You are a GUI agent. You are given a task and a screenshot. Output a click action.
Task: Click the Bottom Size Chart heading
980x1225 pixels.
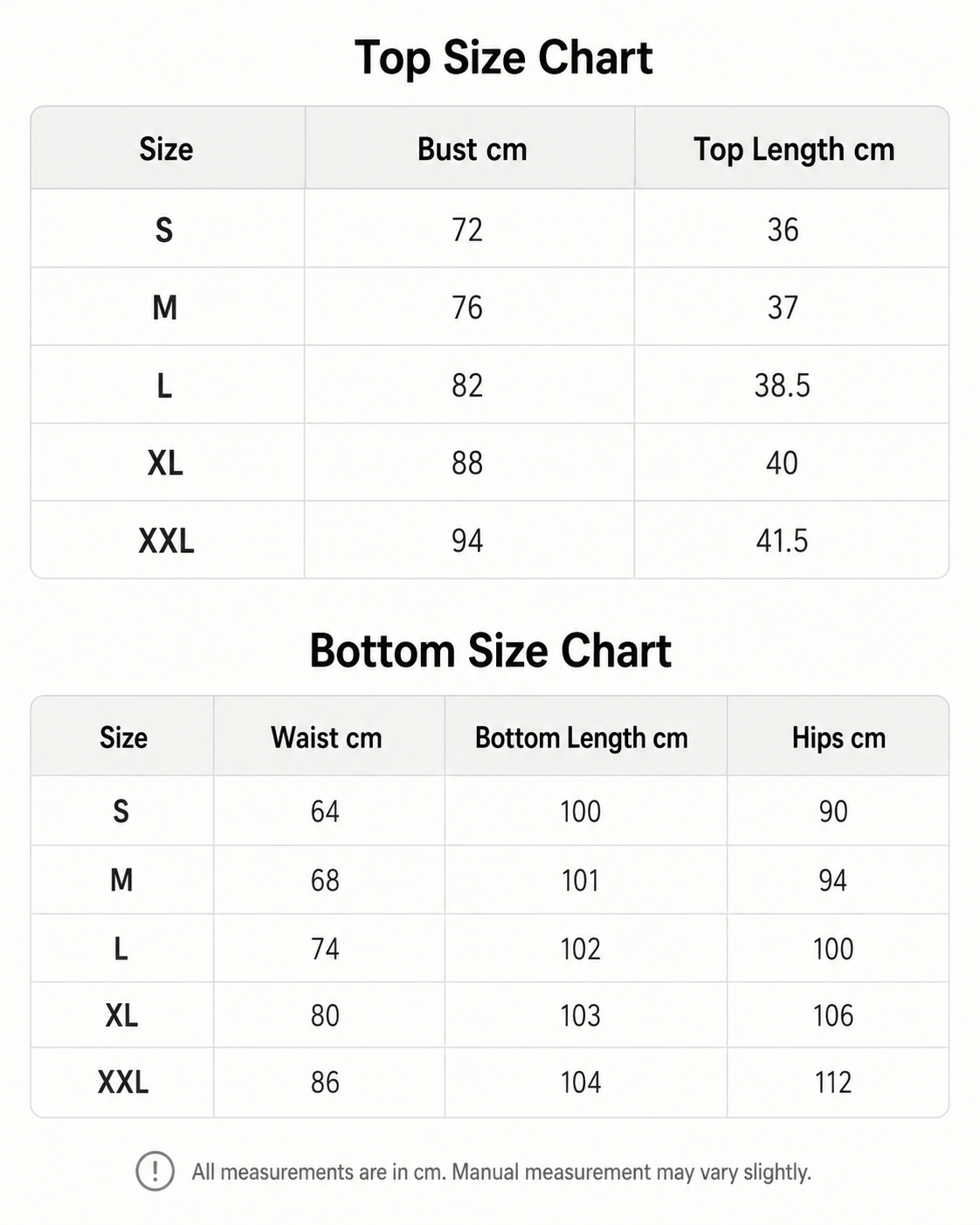(x=490, y=651)
